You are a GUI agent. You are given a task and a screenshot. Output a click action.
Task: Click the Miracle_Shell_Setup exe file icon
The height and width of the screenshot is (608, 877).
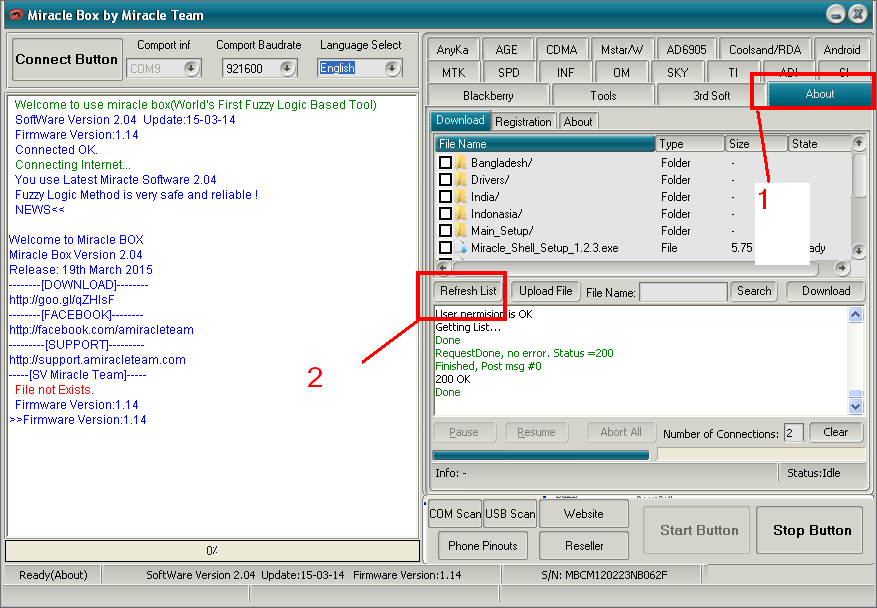pos(462,248)
